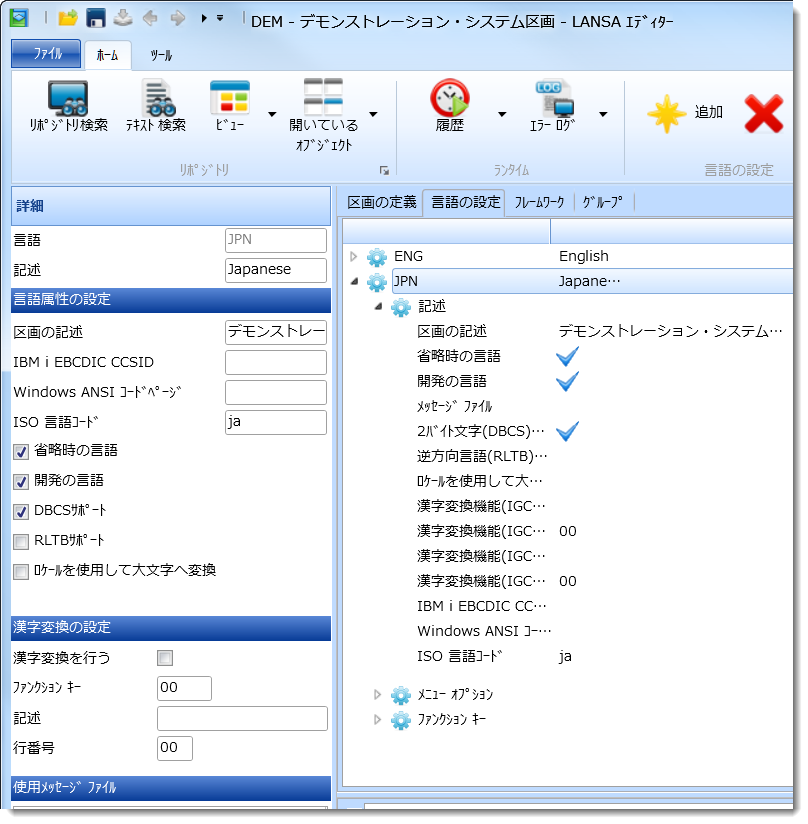Image resolution: width=808 pixels, height=824 pixels.
Task: Click the red X delete icon
Action: pos(764,114)
